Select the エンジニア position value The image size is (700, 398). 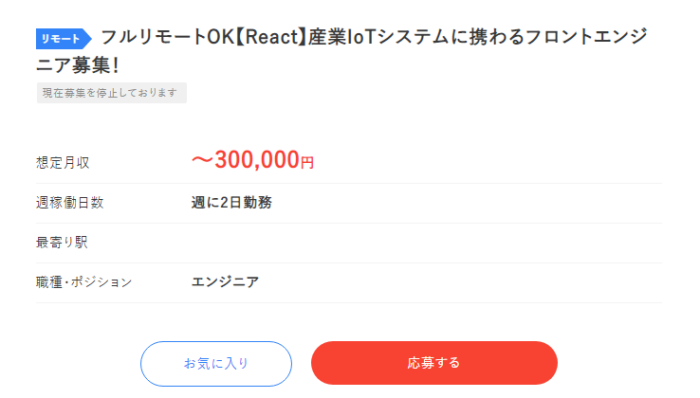pos(225,282)
